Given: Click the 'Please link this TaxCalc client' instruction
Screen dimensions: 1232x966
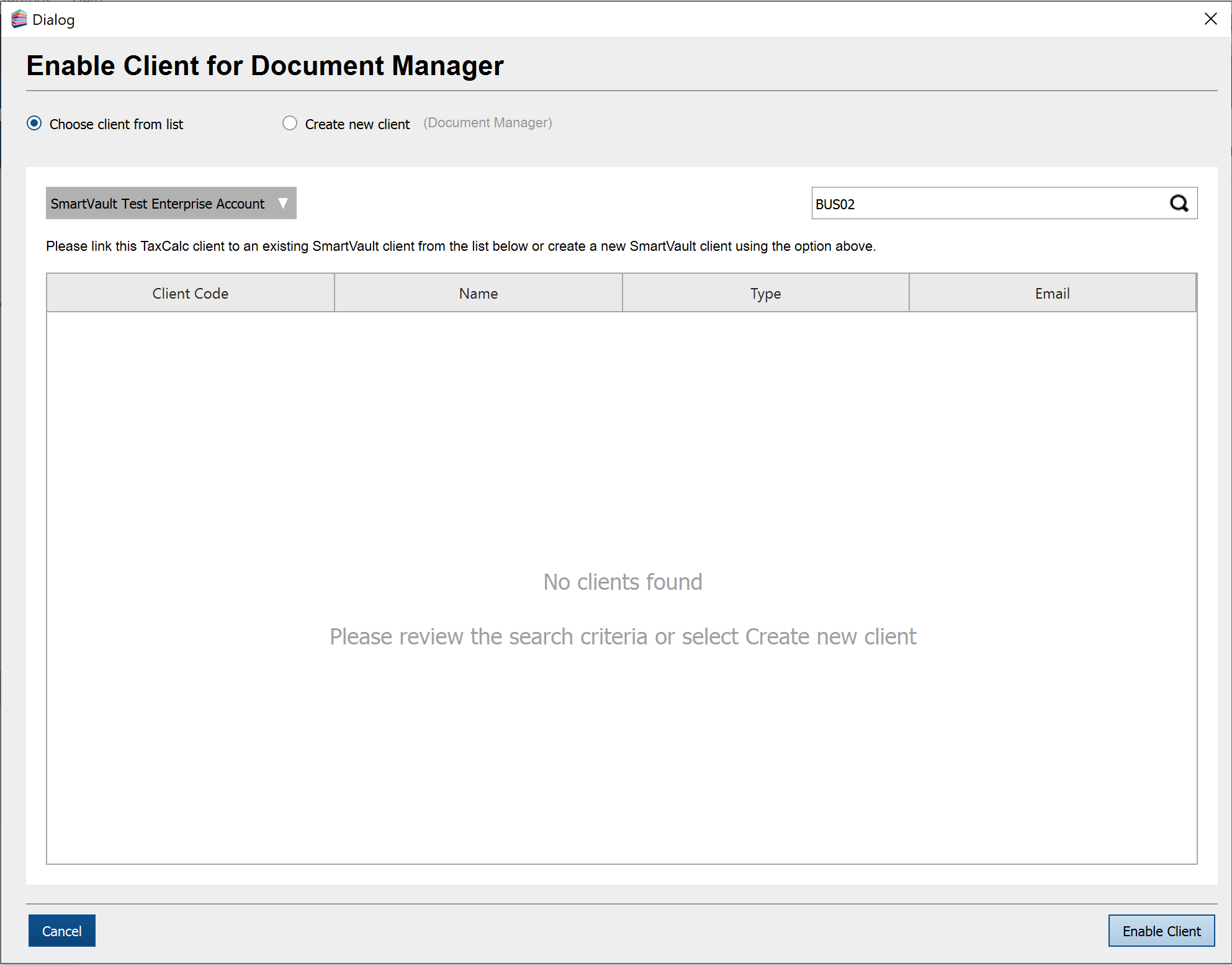Looking at the screenshot, I should click(461, 246).
